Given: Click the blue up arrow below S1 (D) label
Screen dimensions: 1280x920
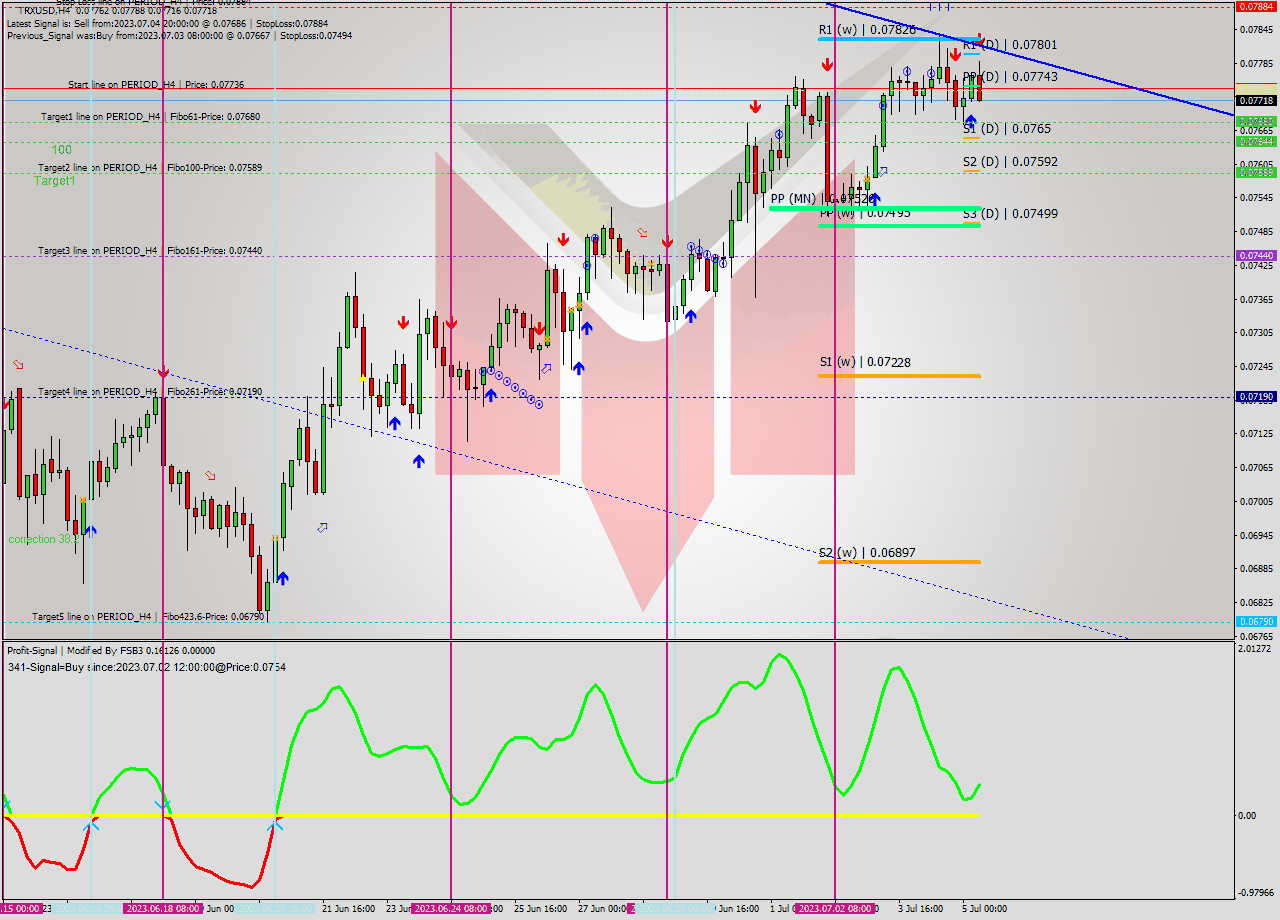Looking at the screenshot, I should coord(970,120).
